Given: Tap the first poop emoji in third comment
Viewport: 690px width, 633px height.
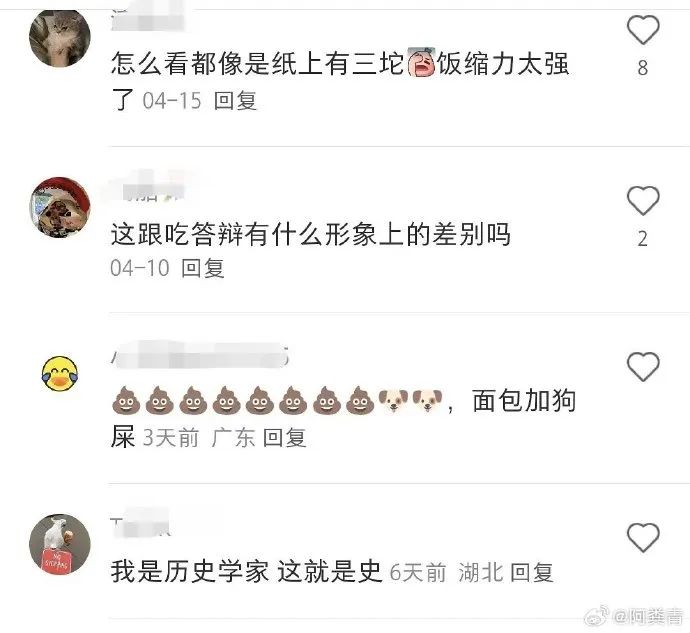Looking at the screenshot, I should click(x=126, y=401).
